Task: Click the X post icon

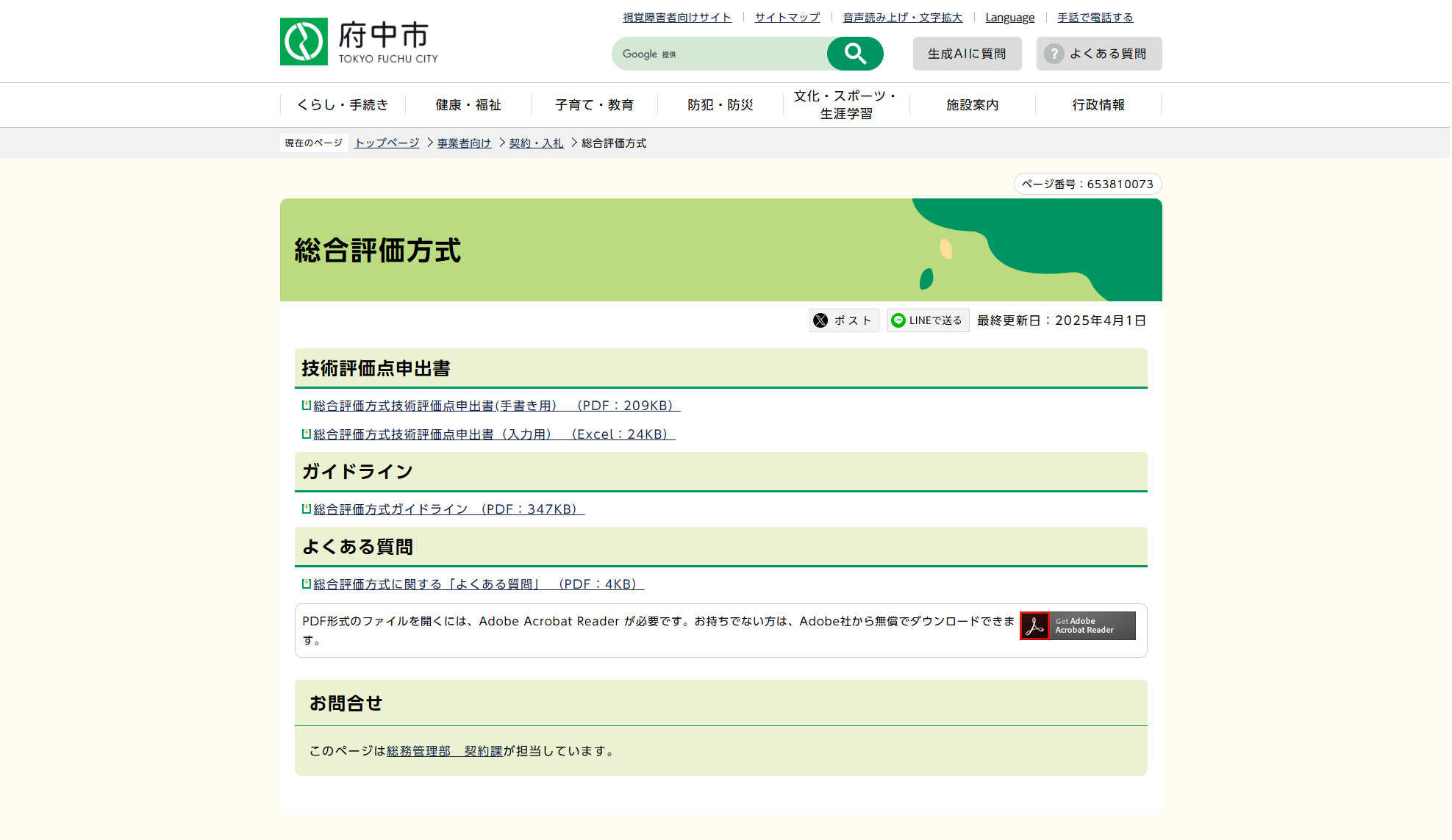Action: (820, 320)
